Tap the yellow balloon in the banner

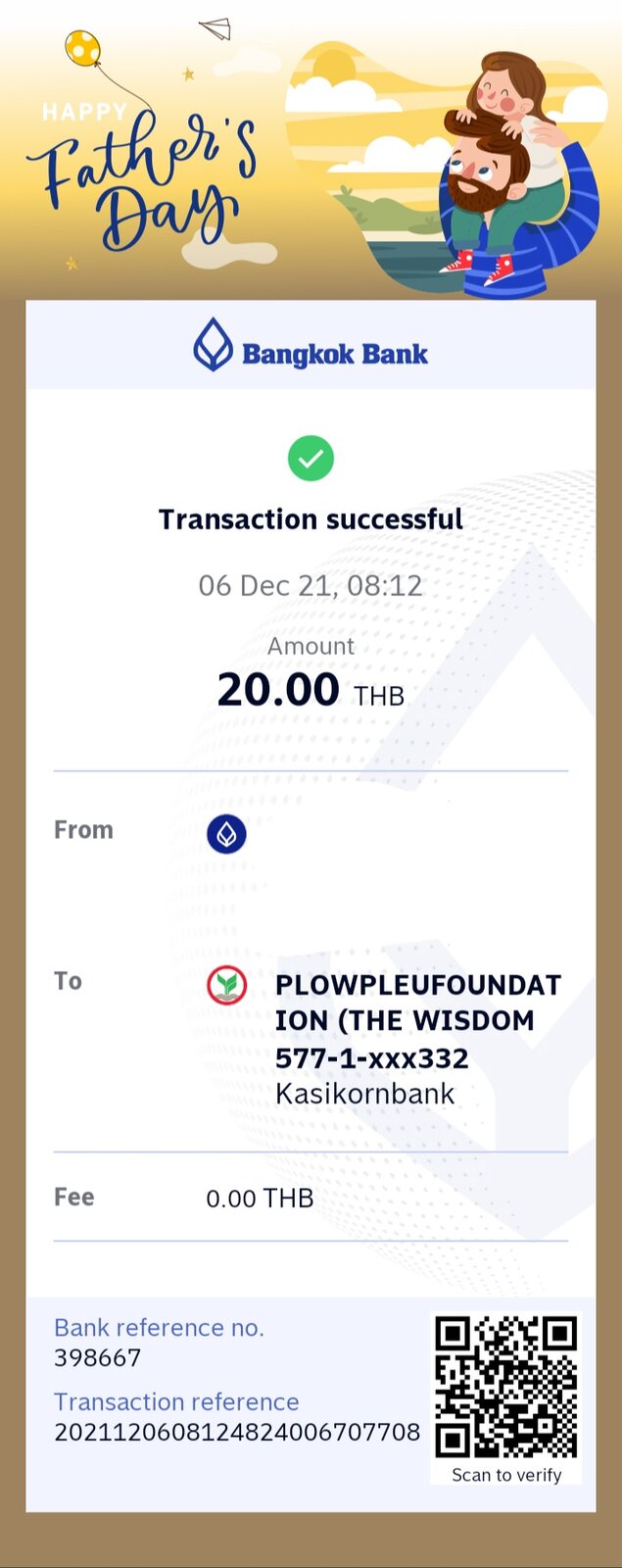pyautogui.click(x=82, y=47)
